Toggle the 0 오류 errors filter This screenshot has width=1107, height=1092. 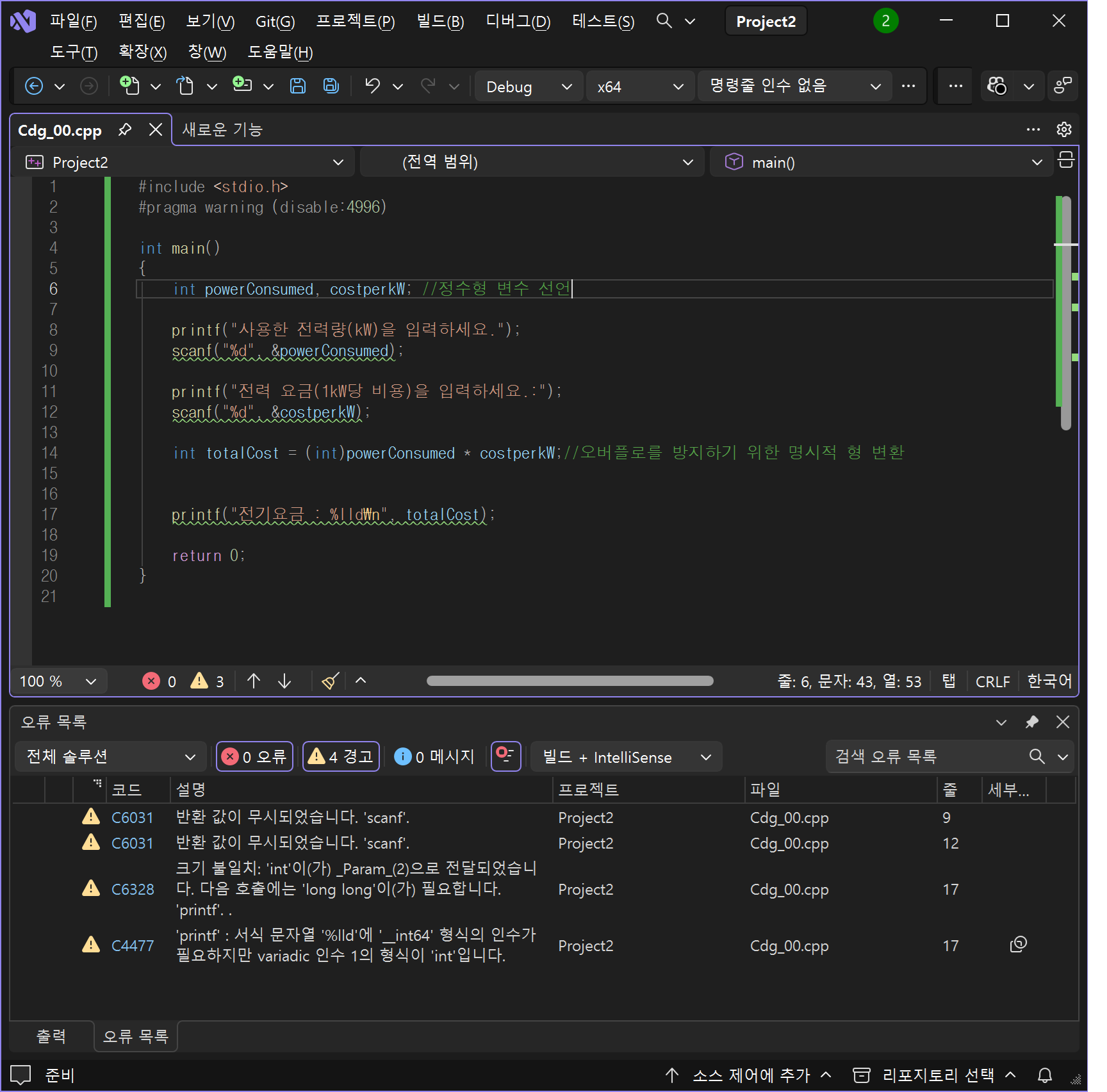click(254, 757)
